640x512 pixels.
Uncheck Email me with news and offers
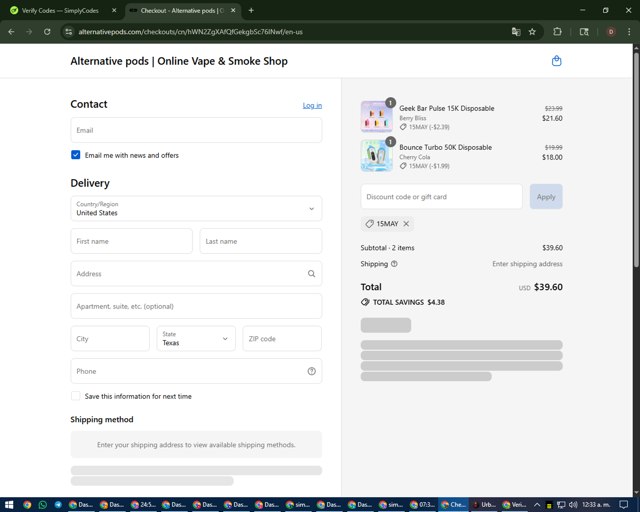tap(76, 155)
